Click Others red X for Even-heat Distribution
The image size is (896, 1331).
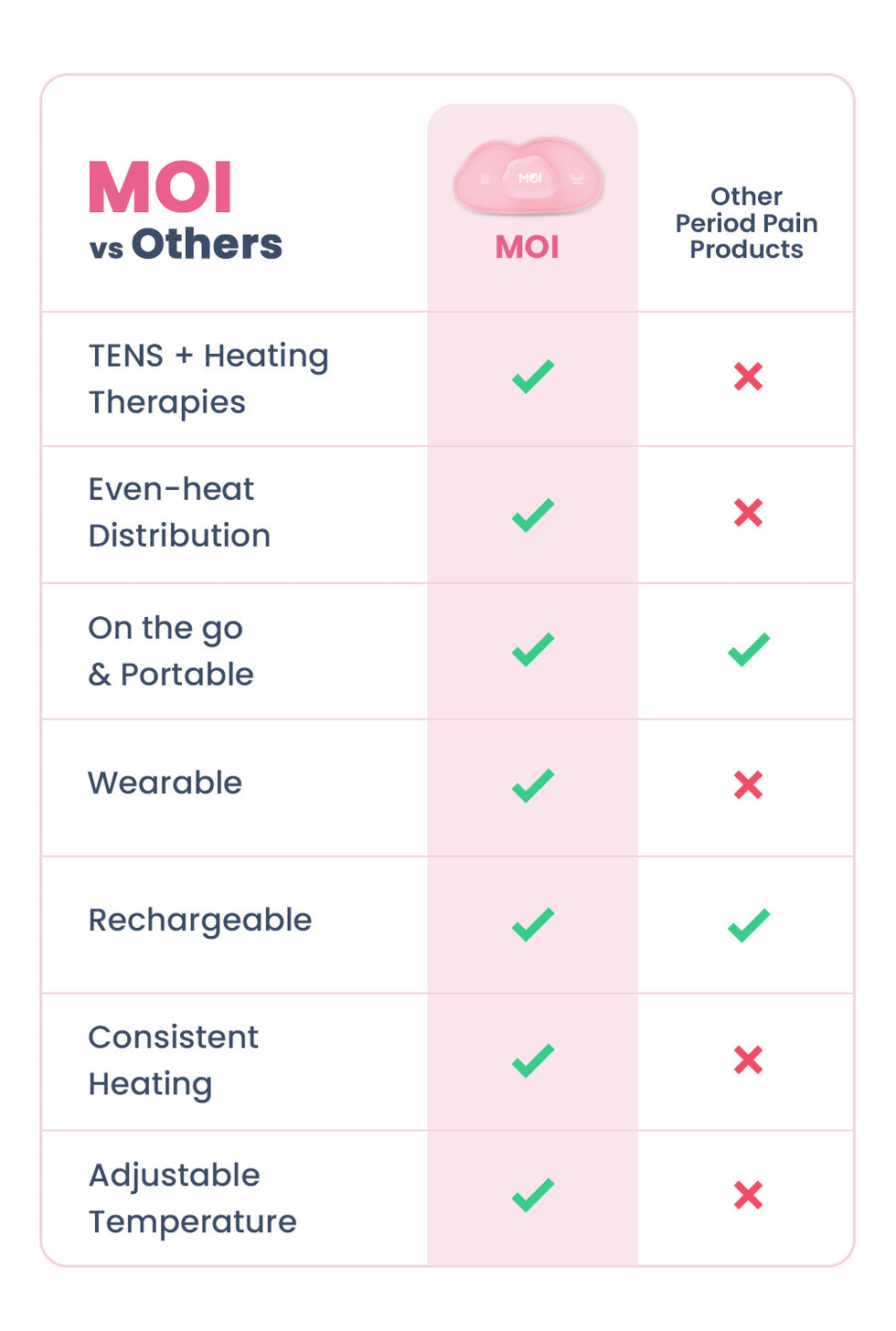(x=748, y=513)
